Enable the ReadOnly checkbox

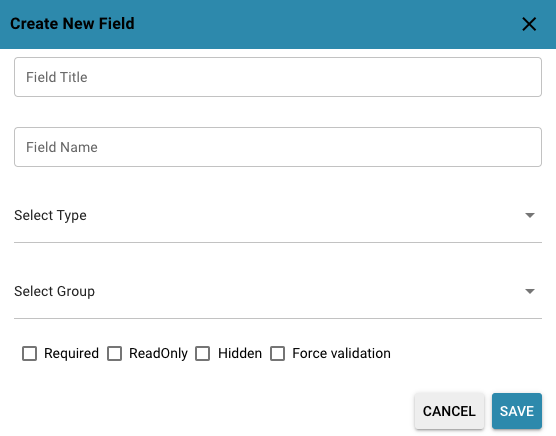(x=115, y=353)
